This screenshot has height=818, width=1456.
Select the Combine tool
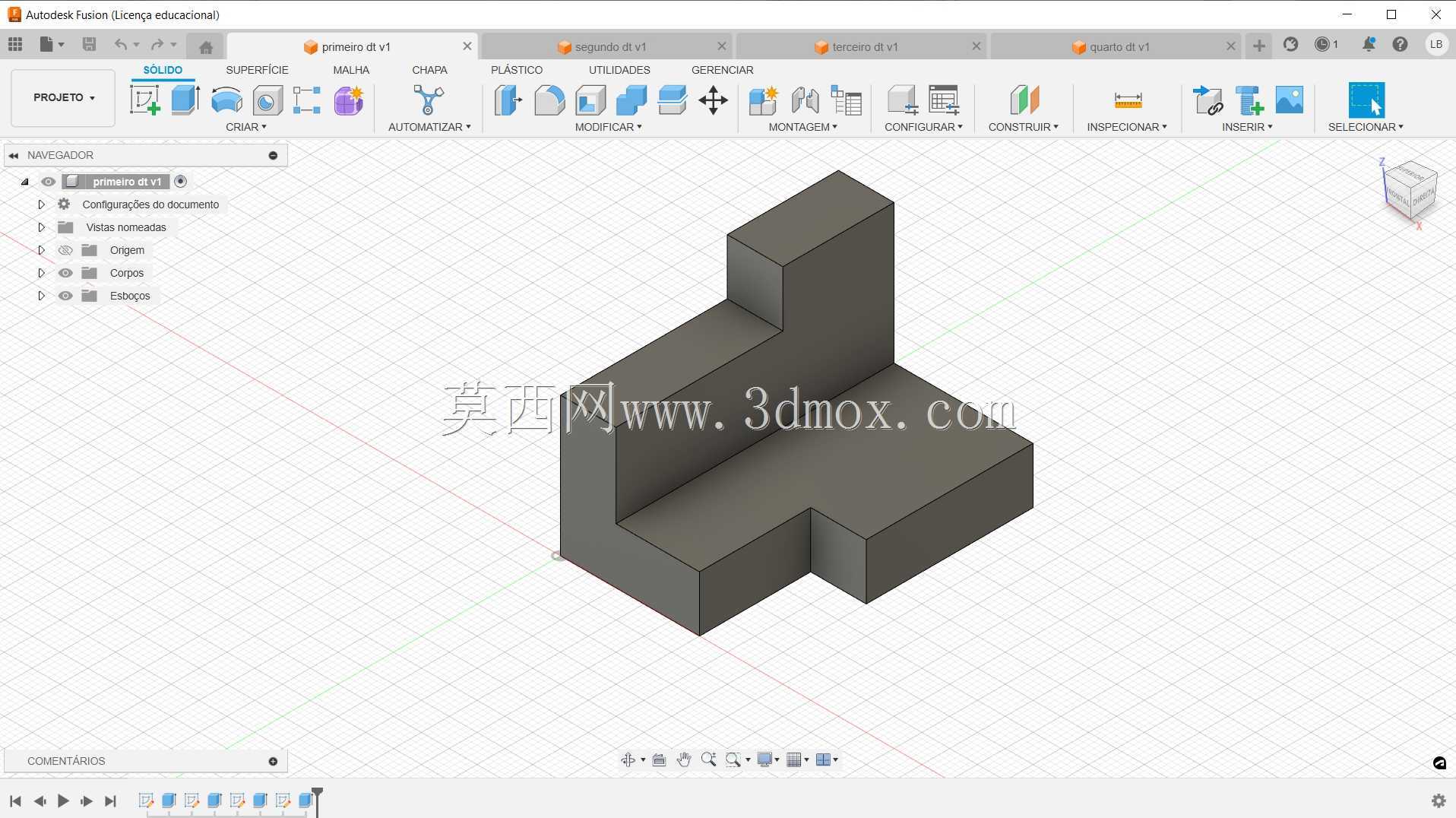click(631, 100)
